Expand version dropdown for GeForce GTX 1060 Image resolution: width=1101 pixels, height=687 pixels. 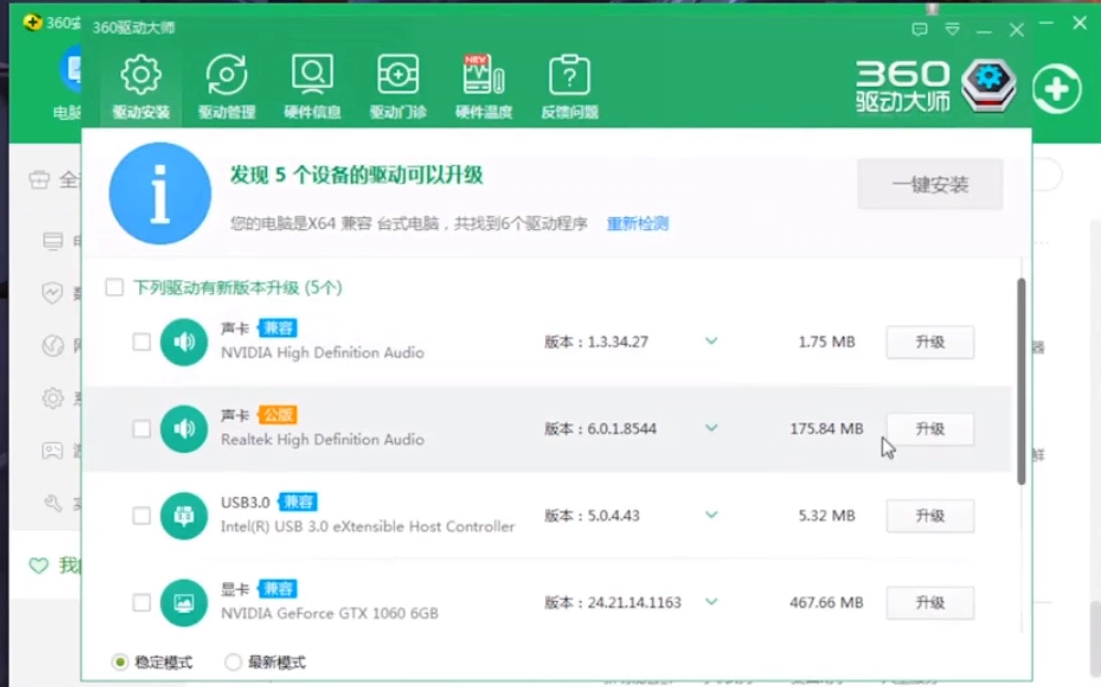(711, 603)
